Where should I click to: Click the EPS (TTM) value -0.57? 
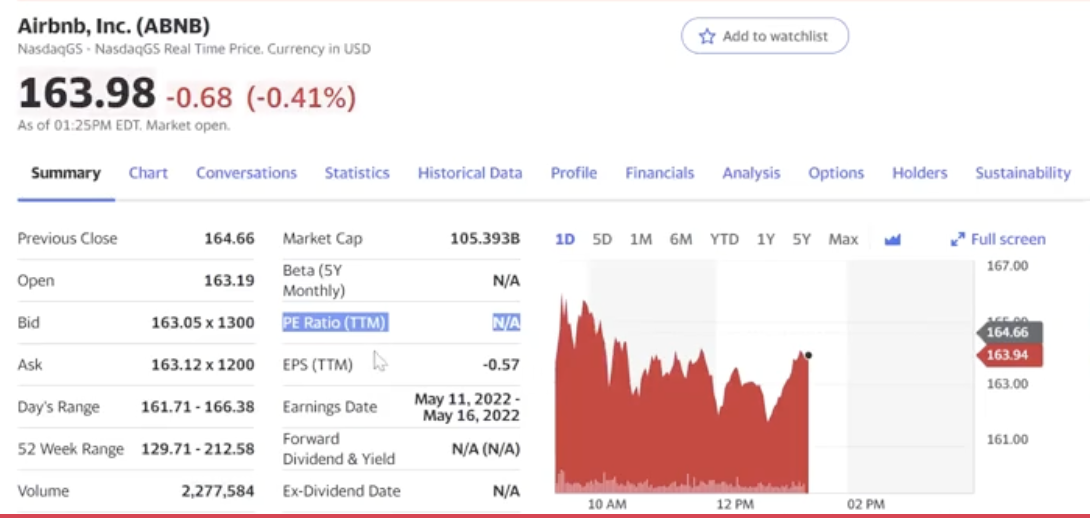pyautogui.click(x=501, y=364)
